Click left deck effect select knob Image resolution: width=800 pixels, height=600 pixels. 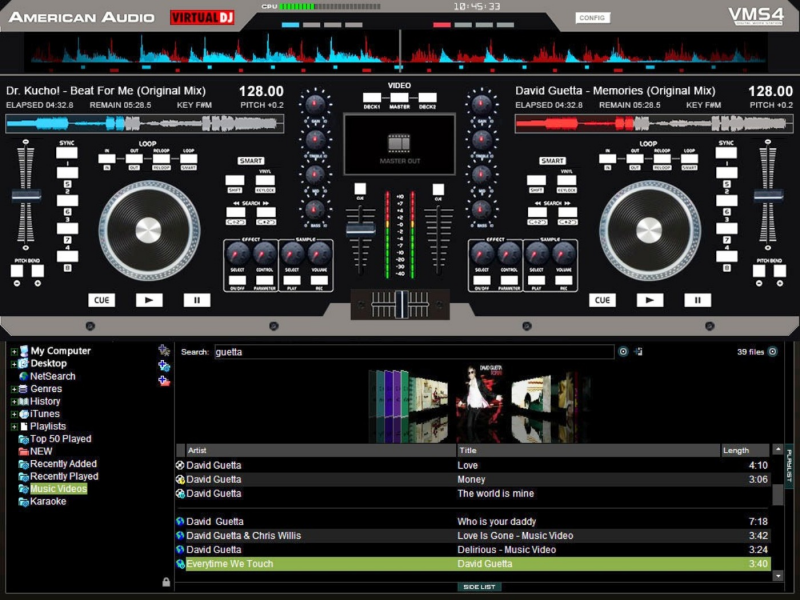[x=237, y=253]
